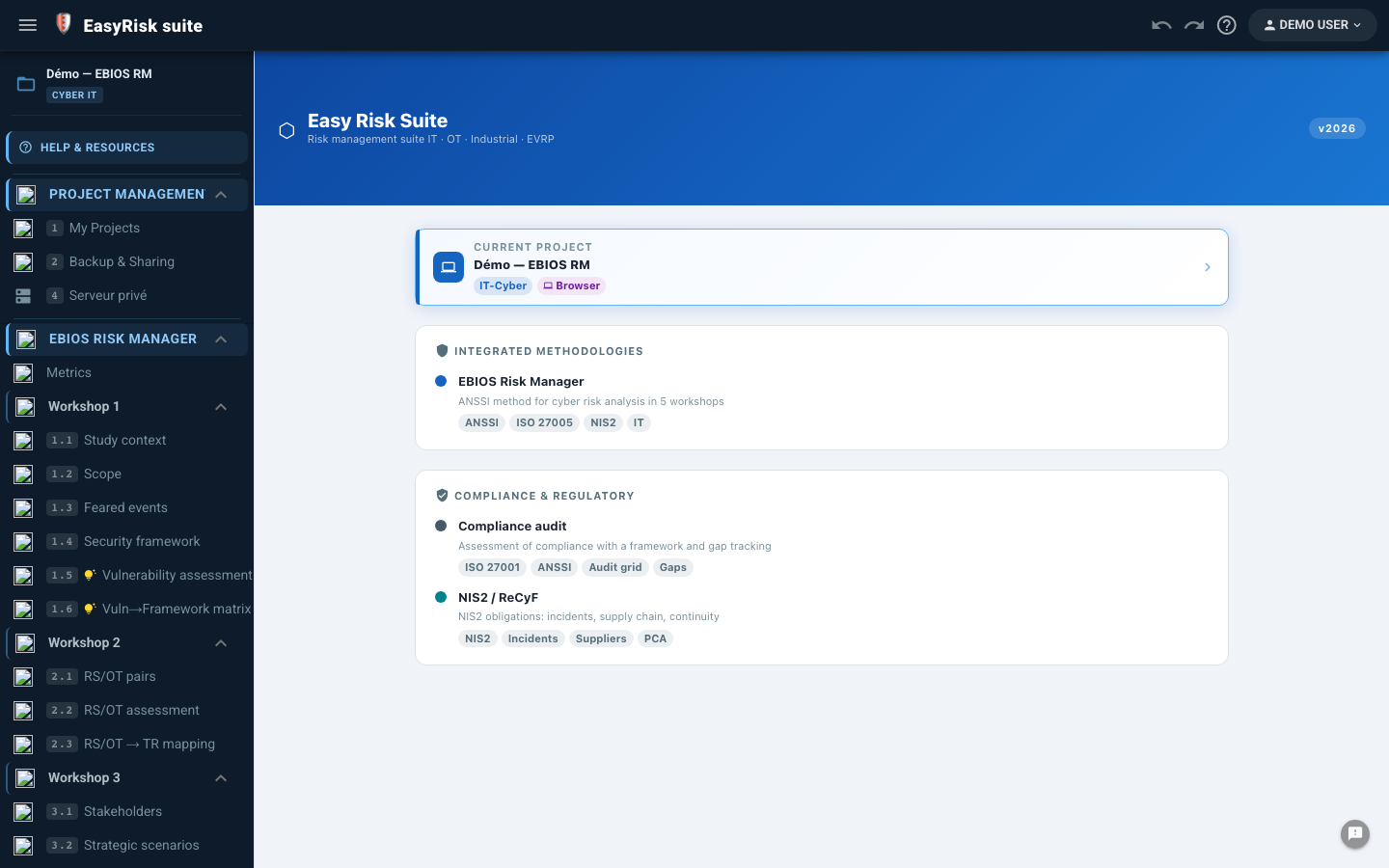Click the Browser tag
This screenshot has height=868, width=1389.
[571, 285]
